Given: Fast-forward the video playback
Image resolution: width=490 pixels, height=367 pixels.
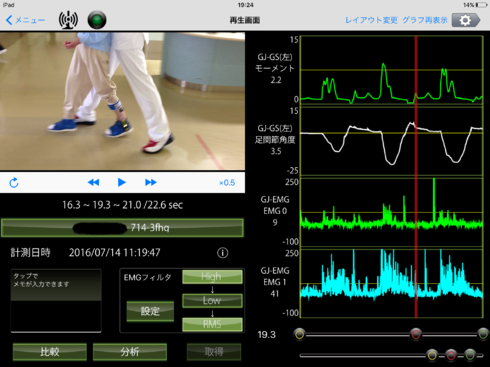Looking at the screenshot, I should click(151, 182).
